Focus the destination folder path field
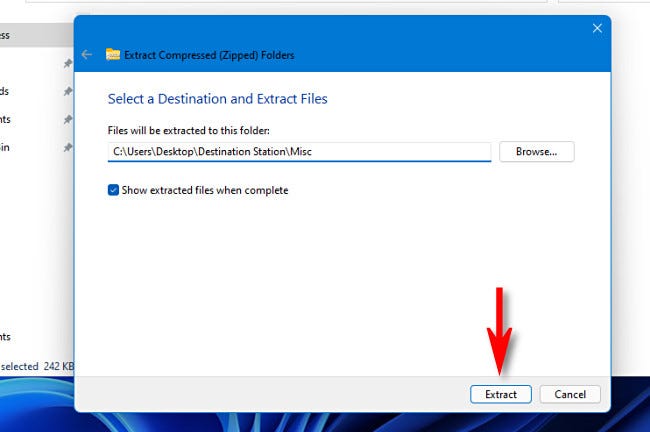 coord(299,152)
